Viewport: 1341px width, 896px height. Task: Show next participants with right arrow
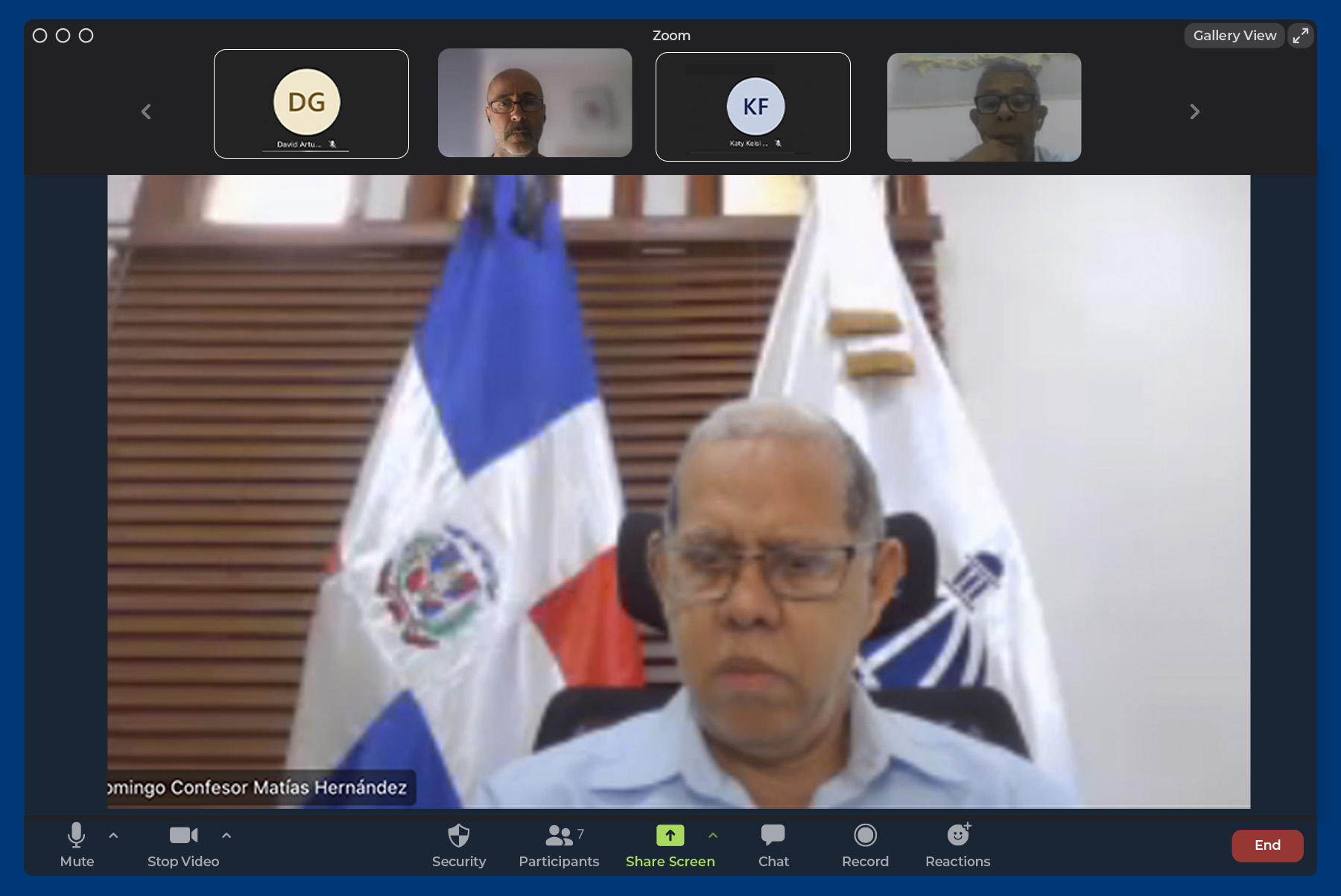coord(1194,112)
